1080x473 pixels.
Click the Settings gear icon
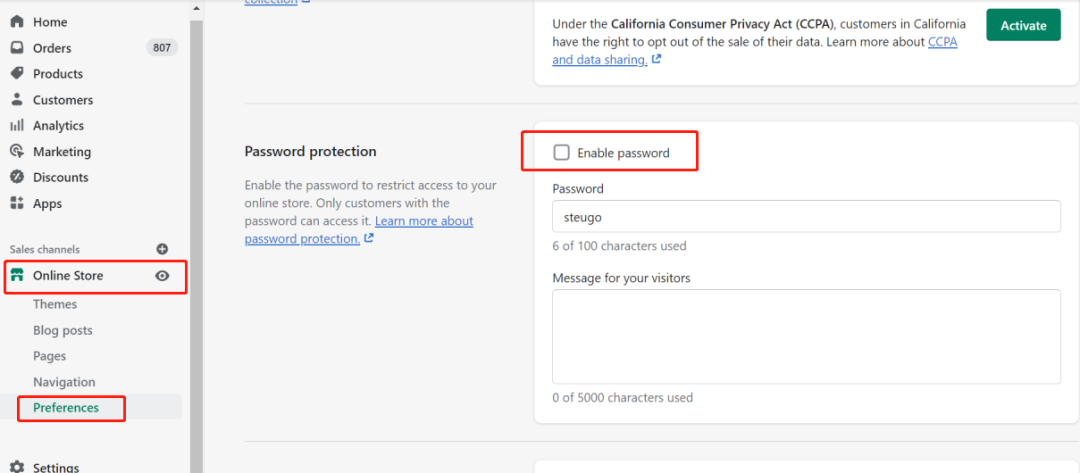(17, 467)
